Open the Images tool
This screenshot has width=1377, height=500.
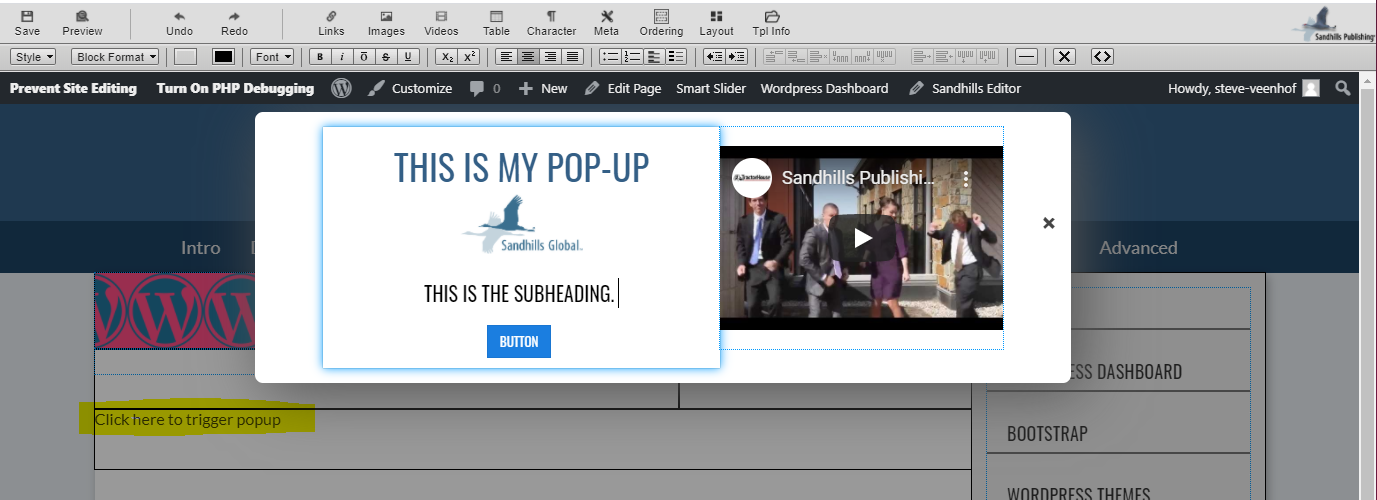(386, 23)
